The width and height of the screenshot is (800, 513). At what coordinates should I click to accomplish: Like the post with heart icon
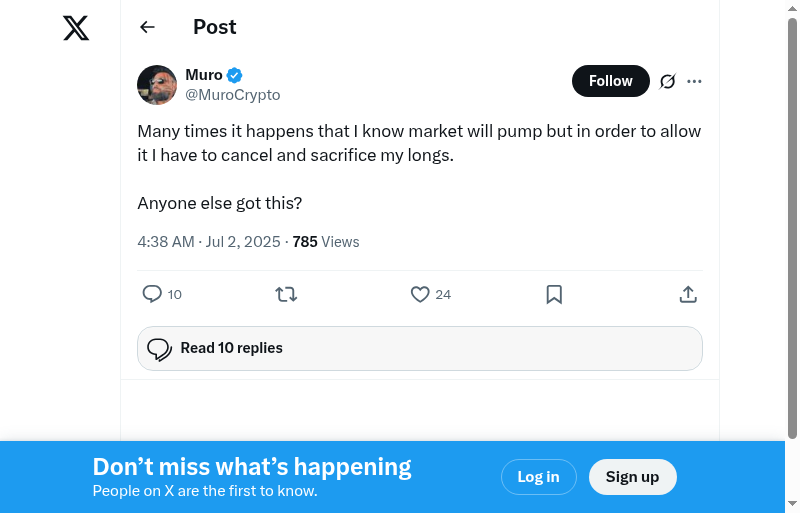pos(420,294)
